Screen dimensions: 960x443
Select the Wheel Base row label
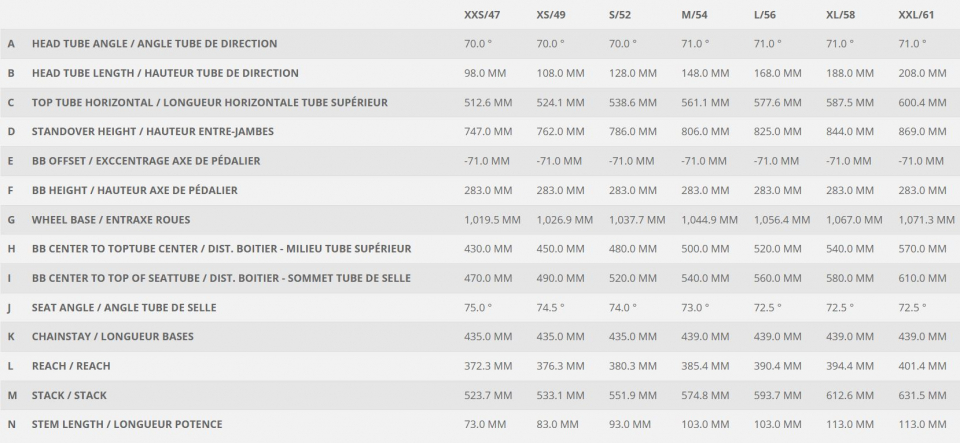coord(111,220)
